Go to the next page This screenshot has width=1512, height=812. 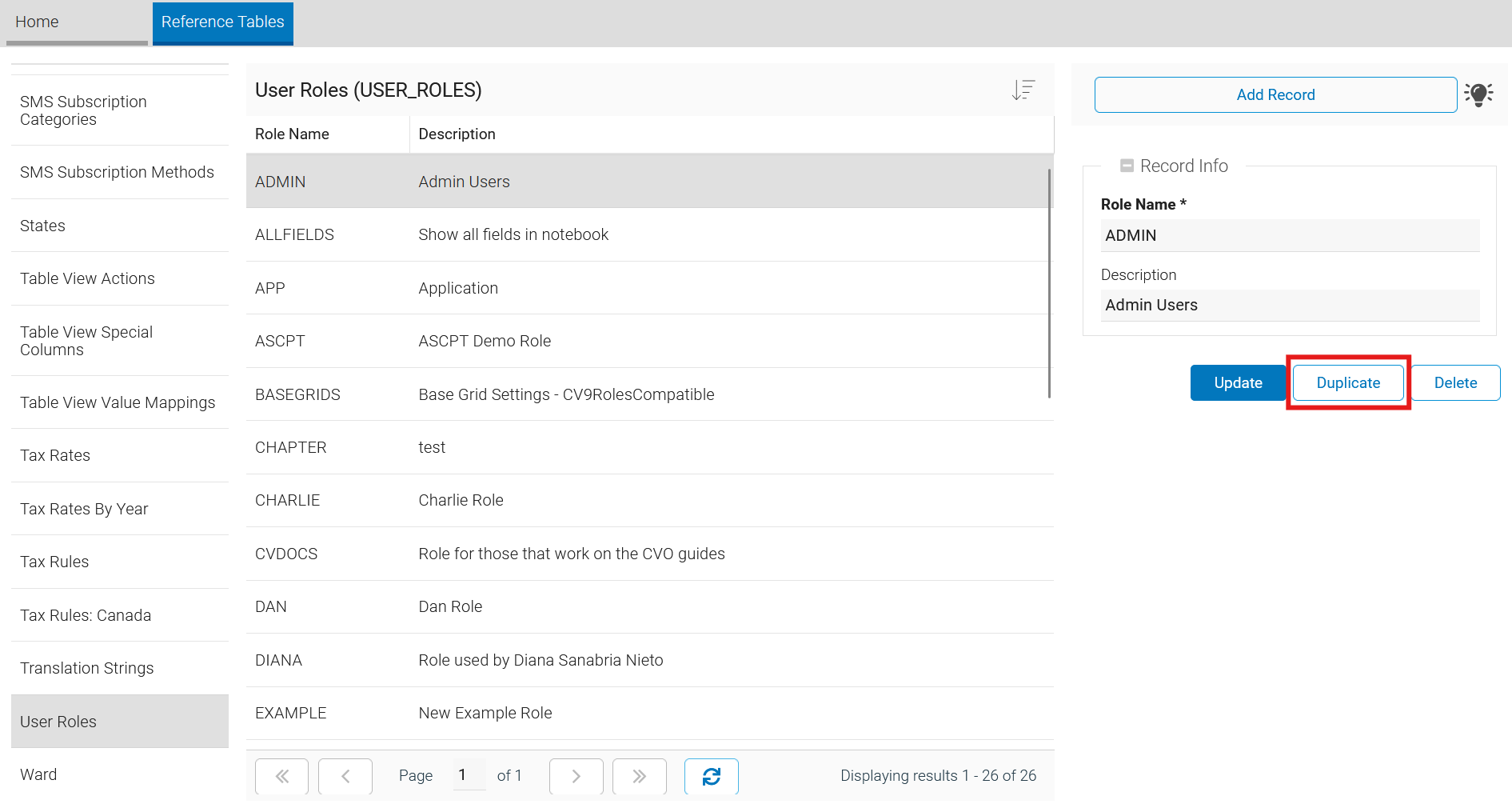click(576, 776)
